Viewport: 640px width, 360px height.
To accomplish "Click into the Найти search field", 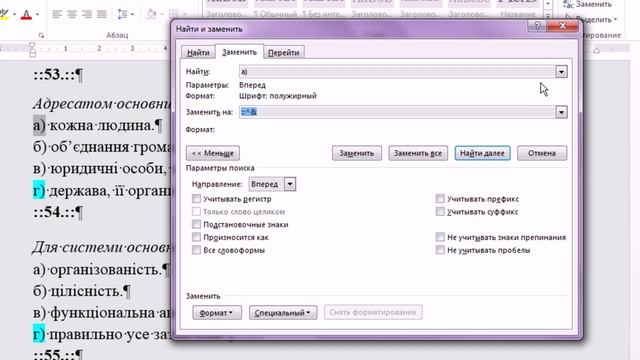I will point(397,72).
